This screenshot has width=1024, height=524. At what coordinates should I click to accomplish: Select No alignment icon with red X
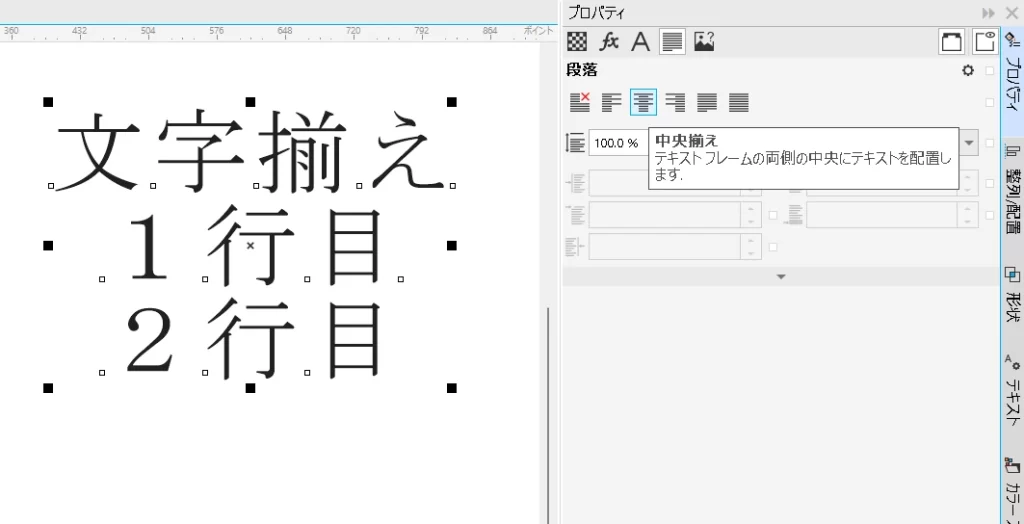point(579,102)
